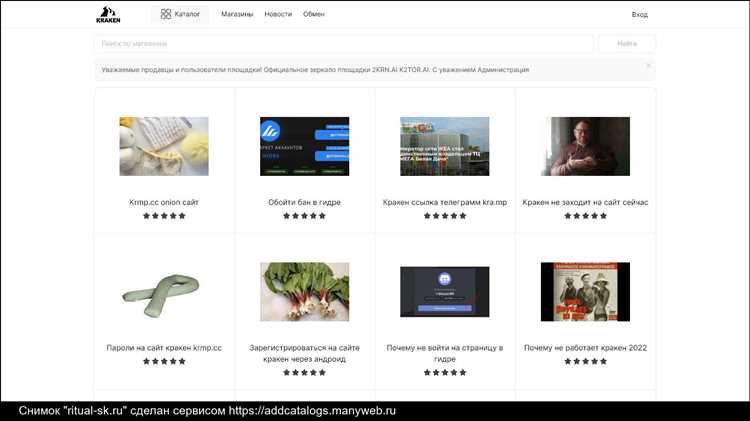Open Почему не работает кракен 2022 link
This screenshot has width=750, height=421.
585,348
